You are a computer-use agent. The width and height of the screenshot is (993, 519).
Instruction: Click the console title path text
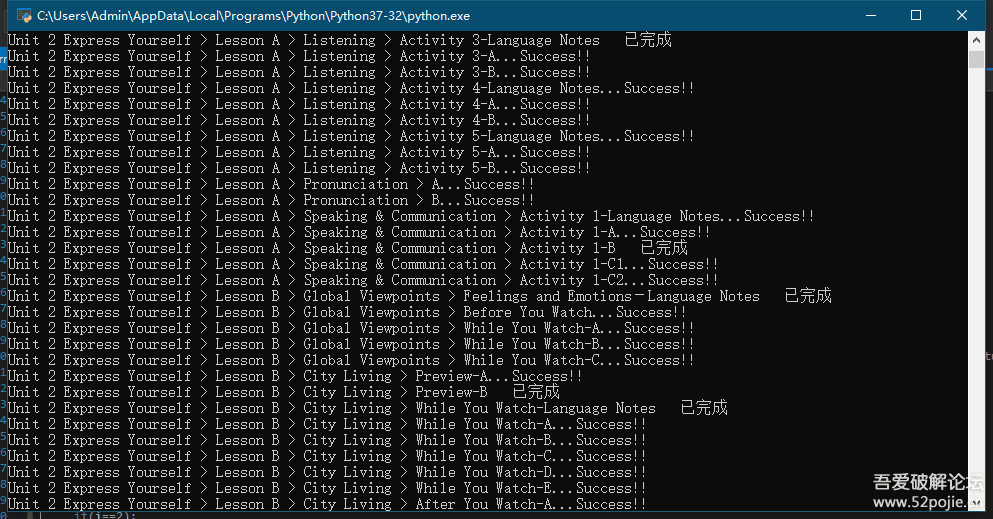[x=253, y=16]
